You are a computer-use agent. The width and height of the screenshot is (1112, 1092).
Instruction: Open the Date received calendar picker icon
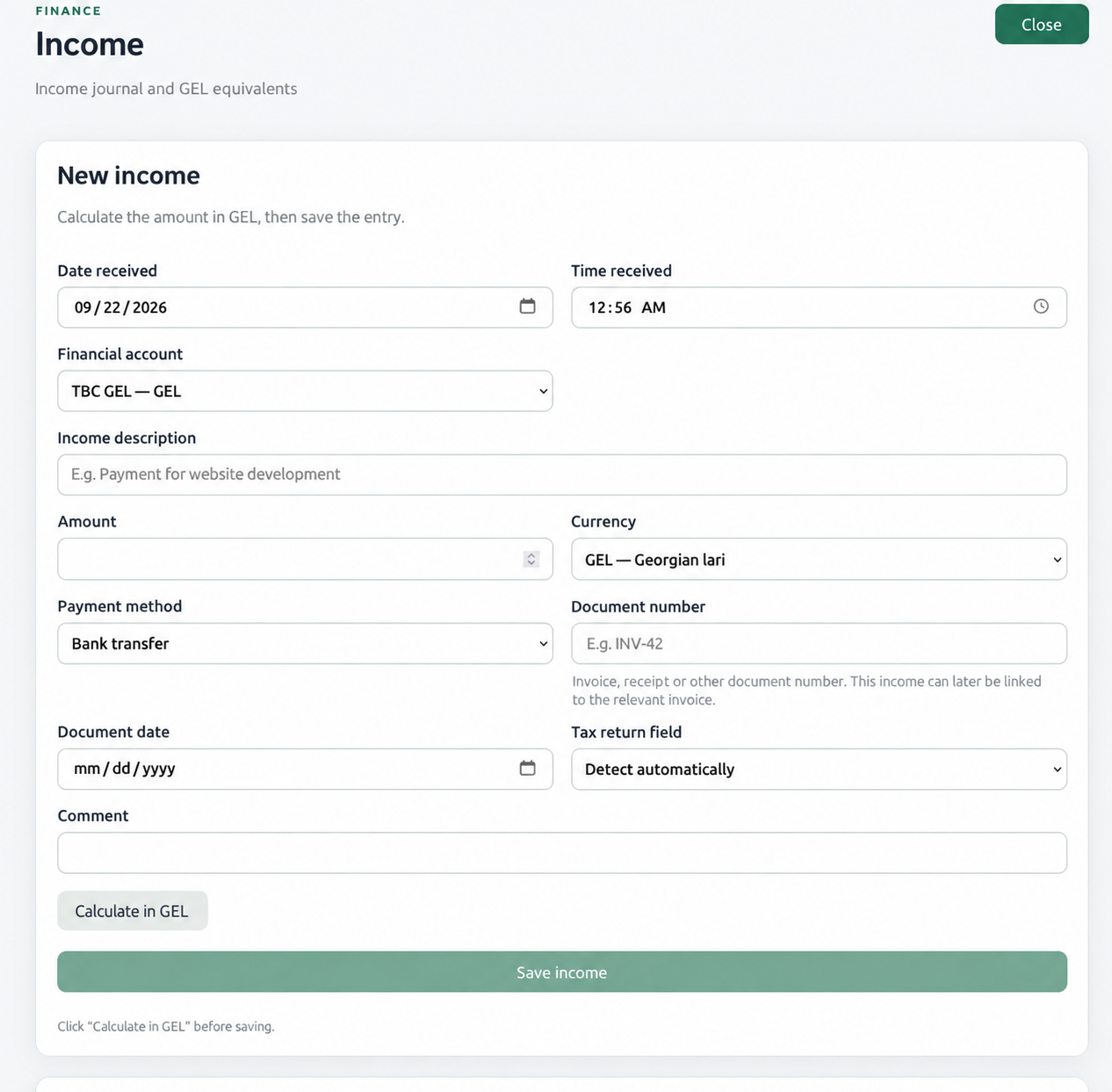coord(527,307)
